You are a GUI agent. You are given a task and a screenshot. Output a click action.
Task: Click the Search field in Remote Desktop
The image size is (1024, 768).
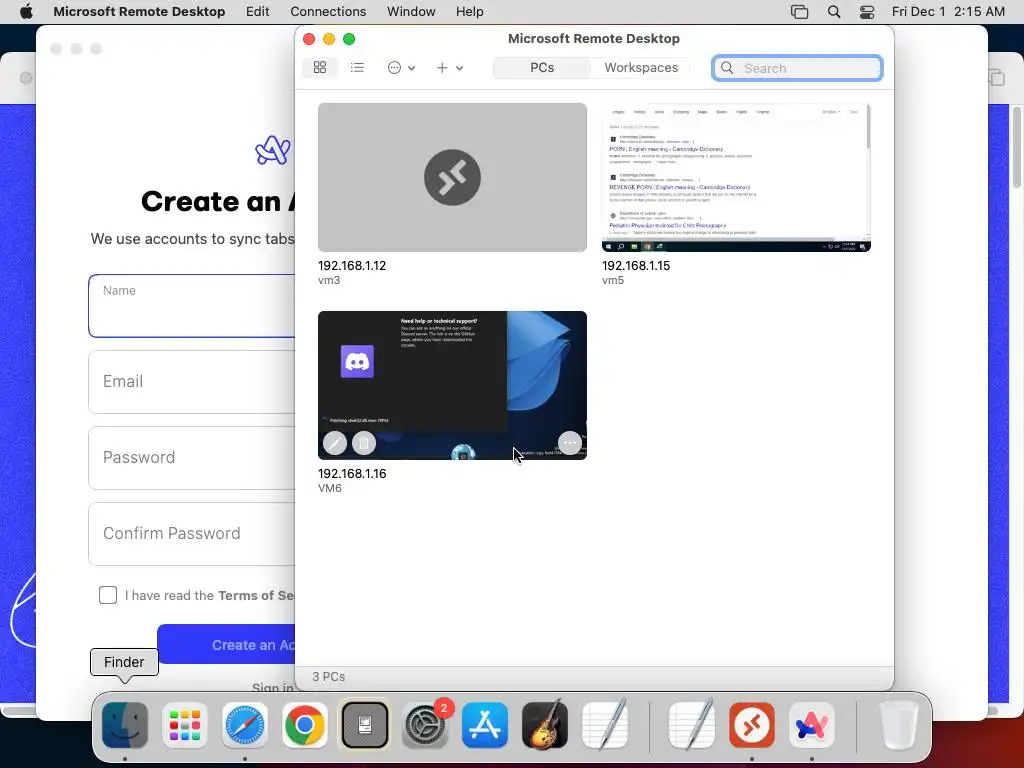797,68
